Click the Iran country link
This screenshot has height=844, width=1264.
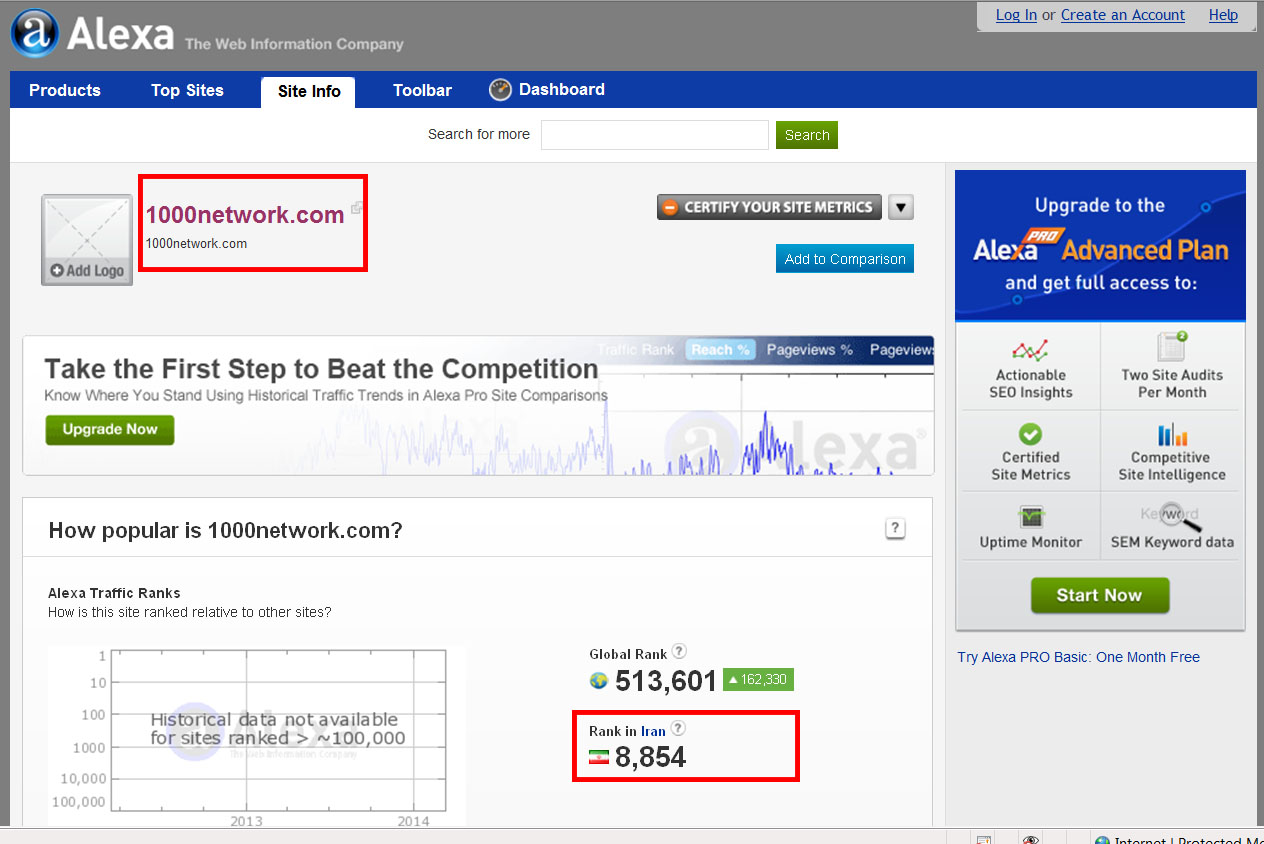pos(653,731)
